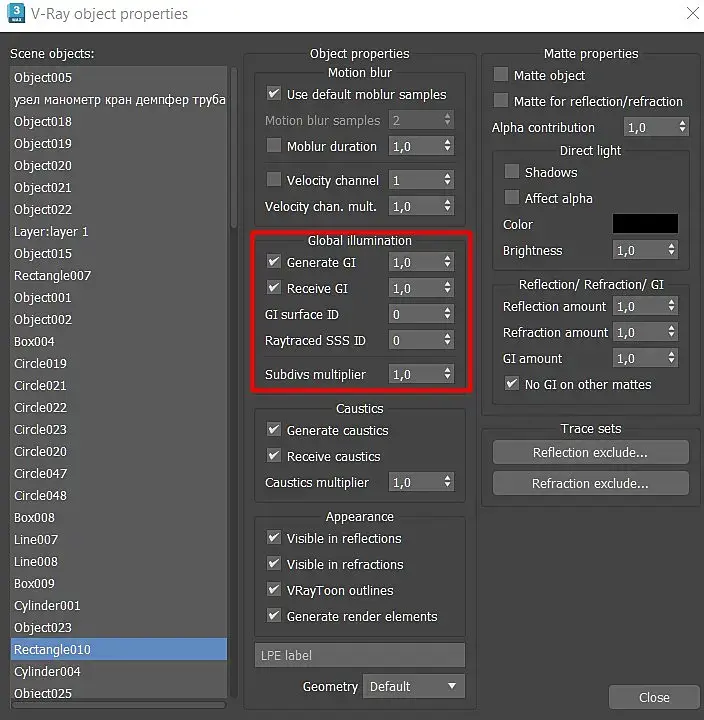Click the Raytraced SSS ID spinner arrows
The height and width of the screenshot is (720, 704).
447,340
